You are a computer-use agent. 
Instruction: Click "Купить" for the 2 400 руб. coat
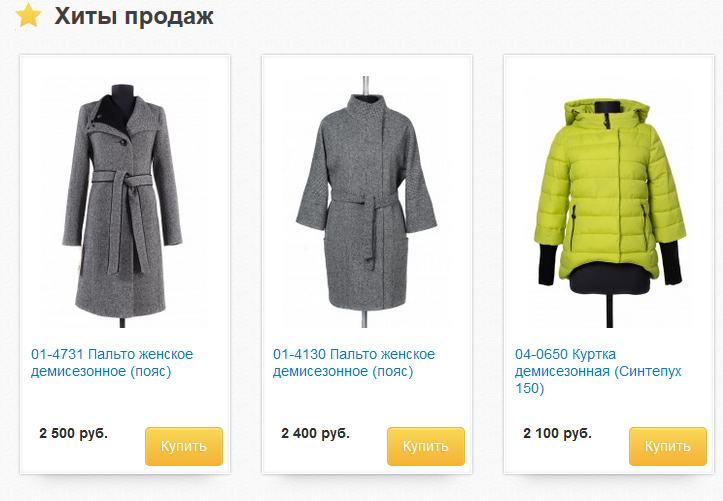pos(426,446)
